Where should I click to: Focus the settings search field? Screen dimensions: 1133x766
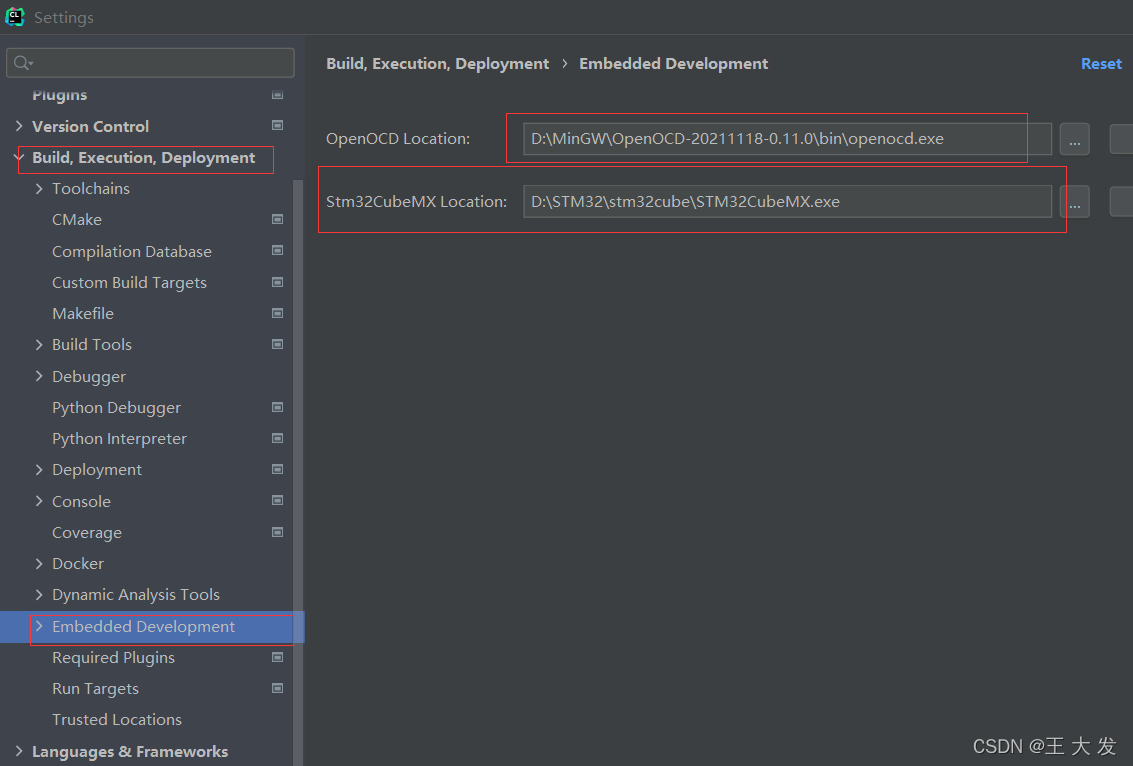(x=150, y=63)
